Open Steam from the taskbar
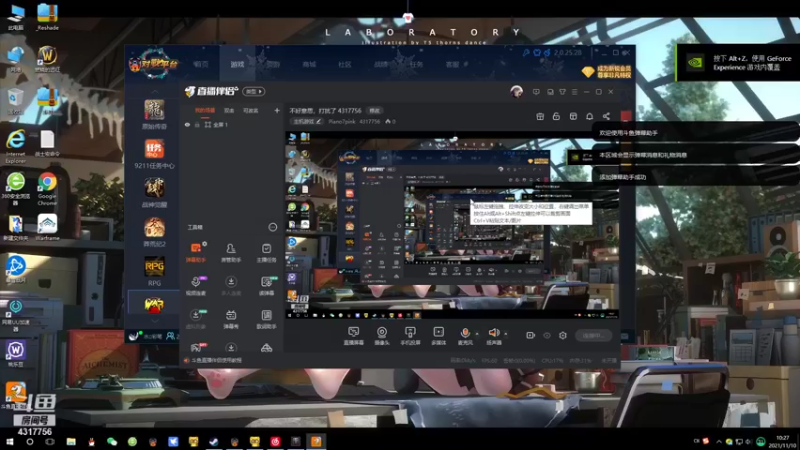 [x=214, y=441]
